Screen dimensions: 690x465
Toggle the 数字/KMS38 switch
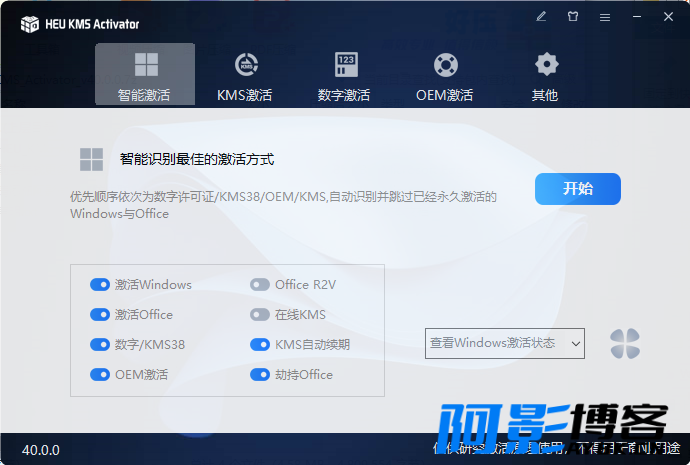(100, 344)
